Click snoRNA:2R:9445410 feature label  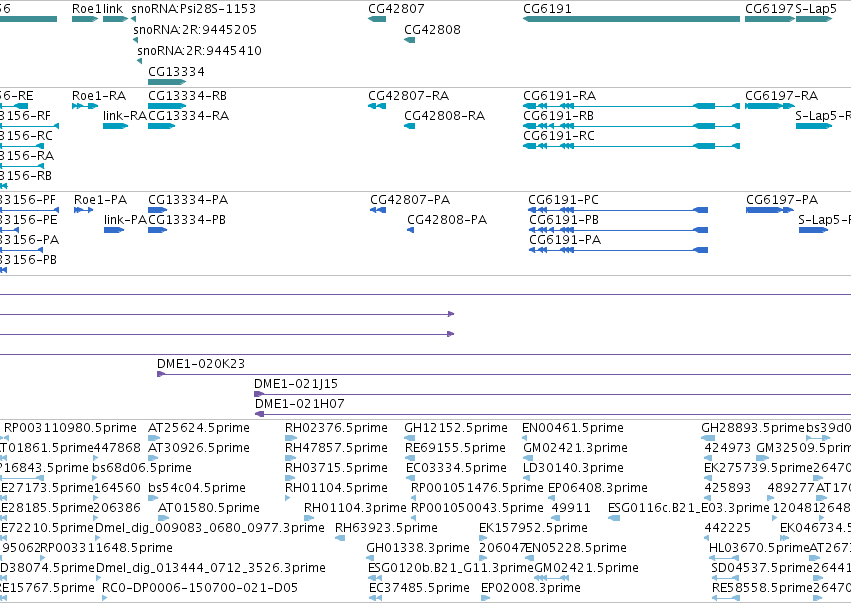pos(199,50)
